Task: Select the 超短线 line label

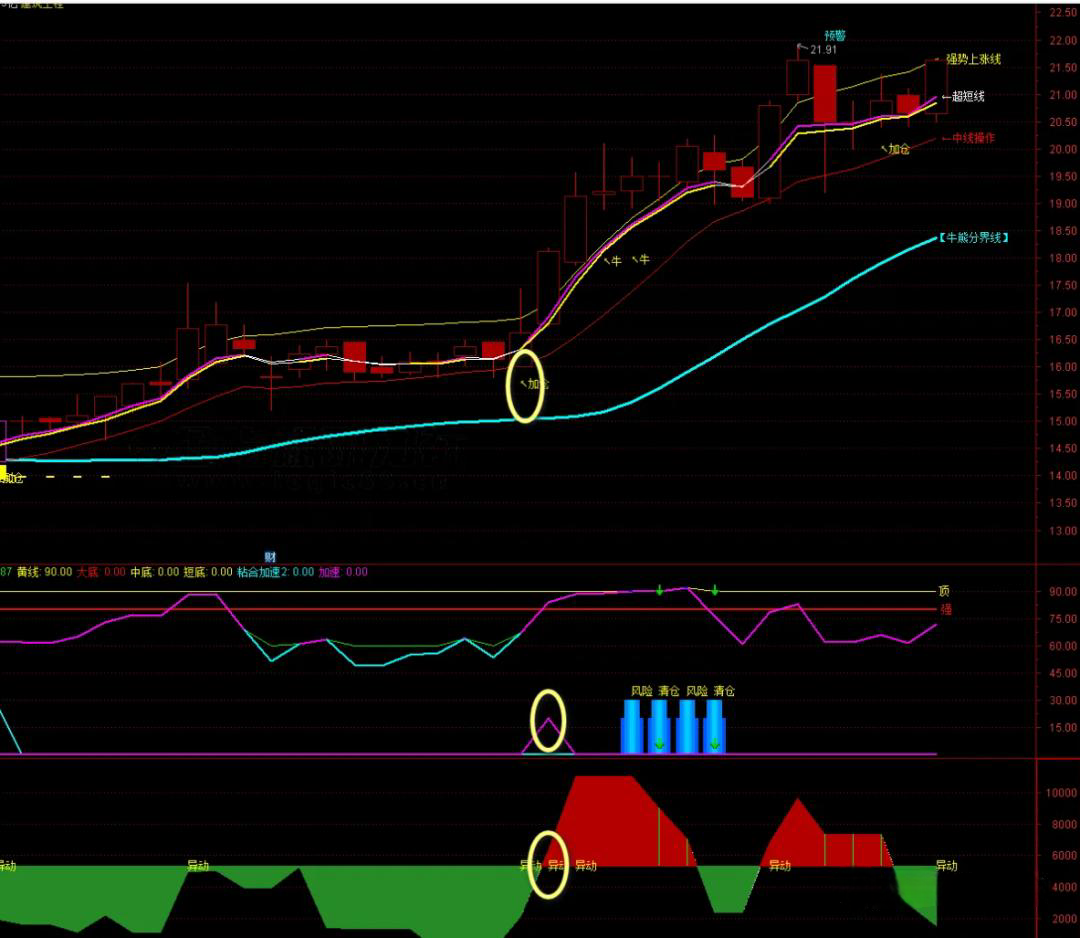Action: point(967,97)
